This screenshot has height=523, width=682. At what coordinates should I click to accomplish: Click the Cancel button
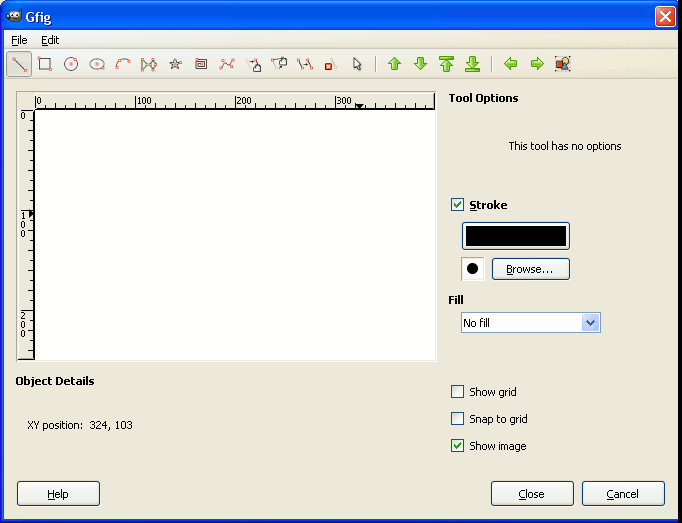(x=623, y=493)
